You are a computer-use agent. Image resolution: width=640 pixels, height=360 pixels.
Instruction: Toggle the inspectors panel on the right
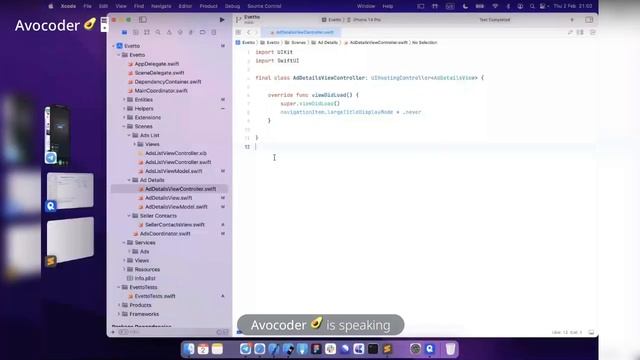point(589,20)
